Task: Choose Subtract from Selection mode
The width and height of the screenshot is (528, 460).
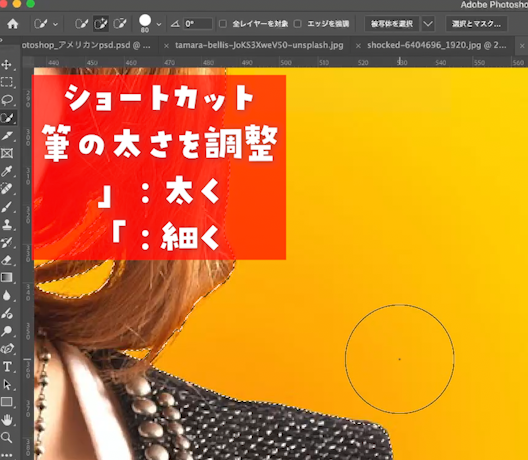Action: [120, 24]
